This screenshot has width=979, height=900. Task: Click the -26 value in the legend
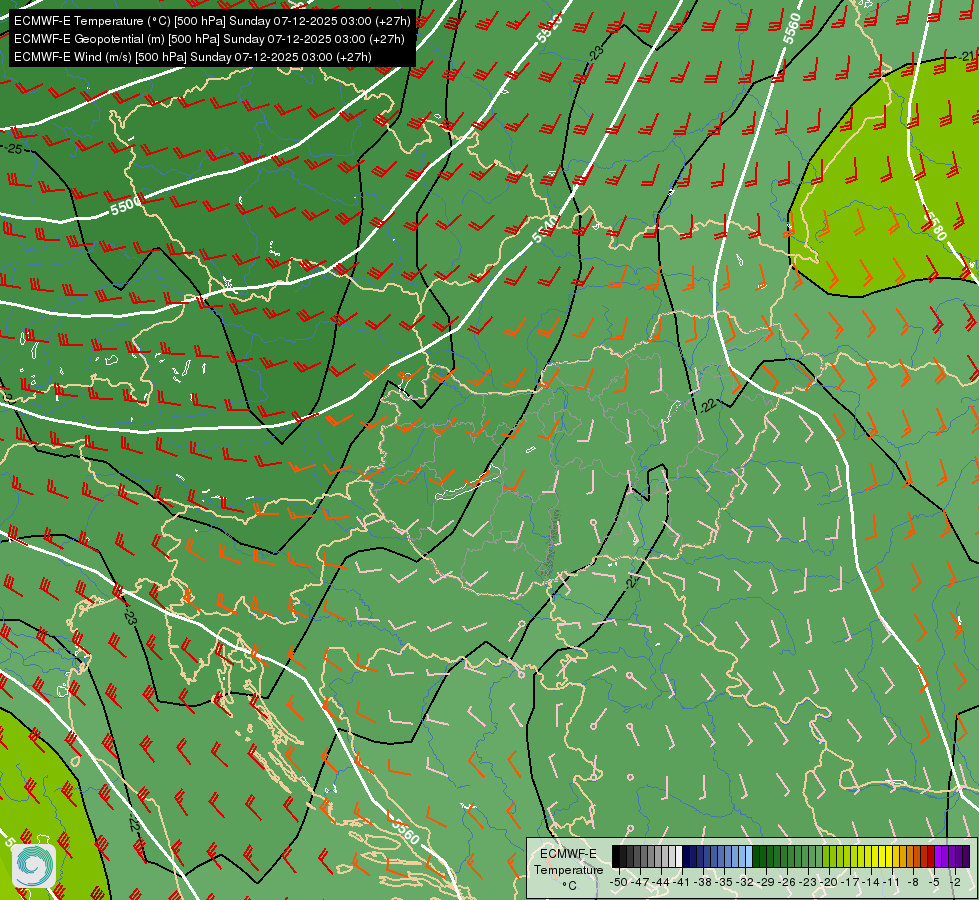(x=787, y=882)
